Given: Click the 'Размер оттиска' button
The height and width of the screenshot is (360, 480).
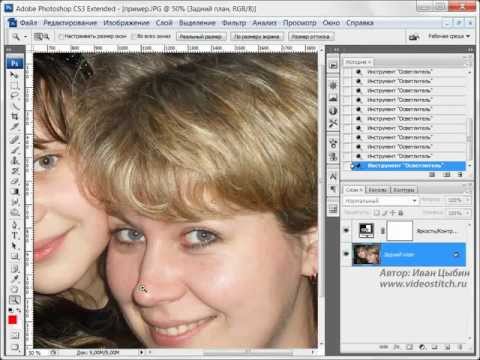Looking at the screenshot, I should pos(311,36).
